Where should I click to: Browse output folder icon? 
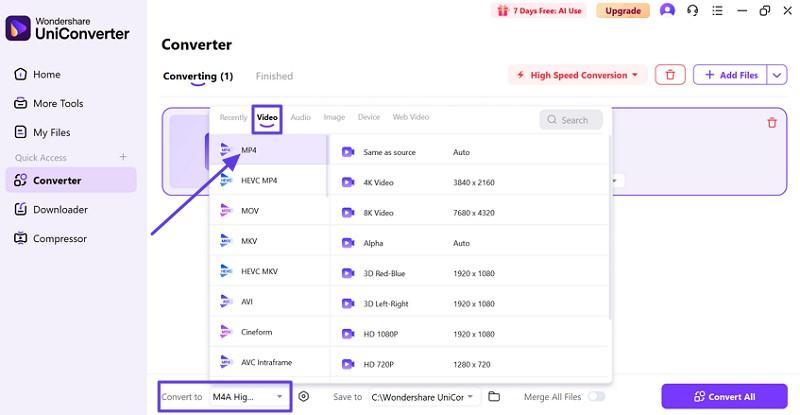(x=494, y=397)
